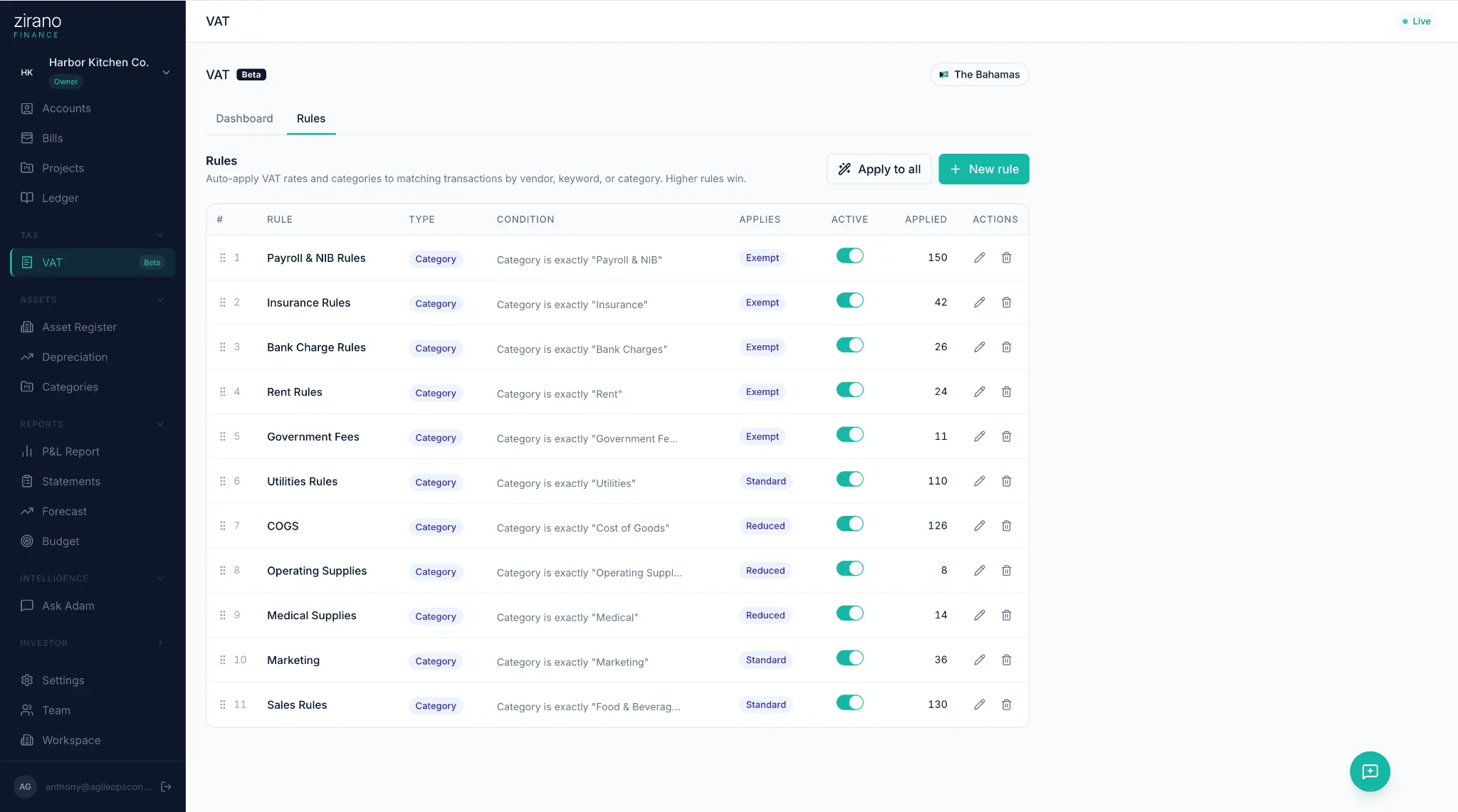Edit the Bank Charge Rules rule
Screen dimensions: 1458x812
click(980, 347)
